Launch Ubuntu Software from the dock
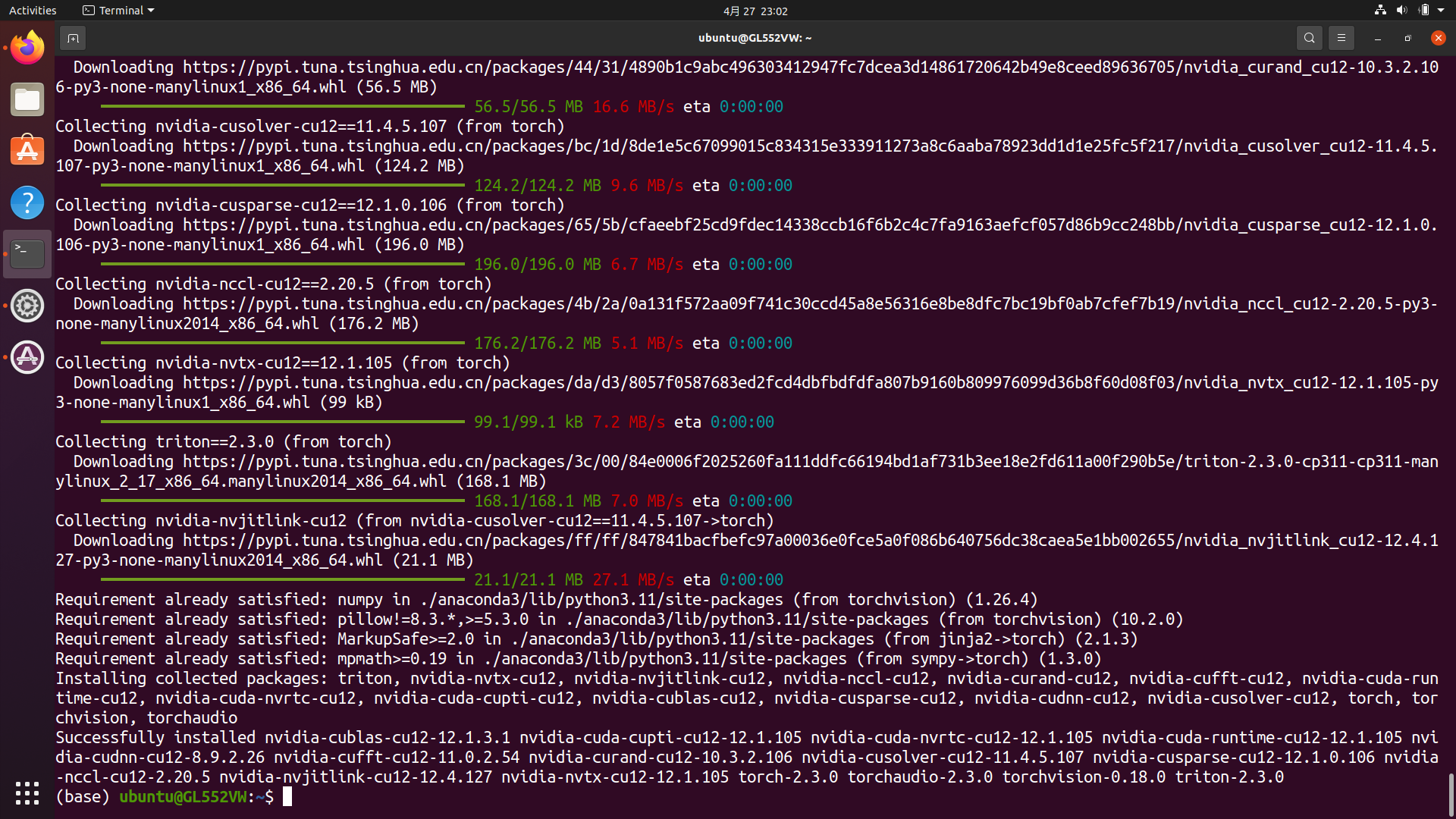Screen dimensions: 1456x819 click(27, 151)
